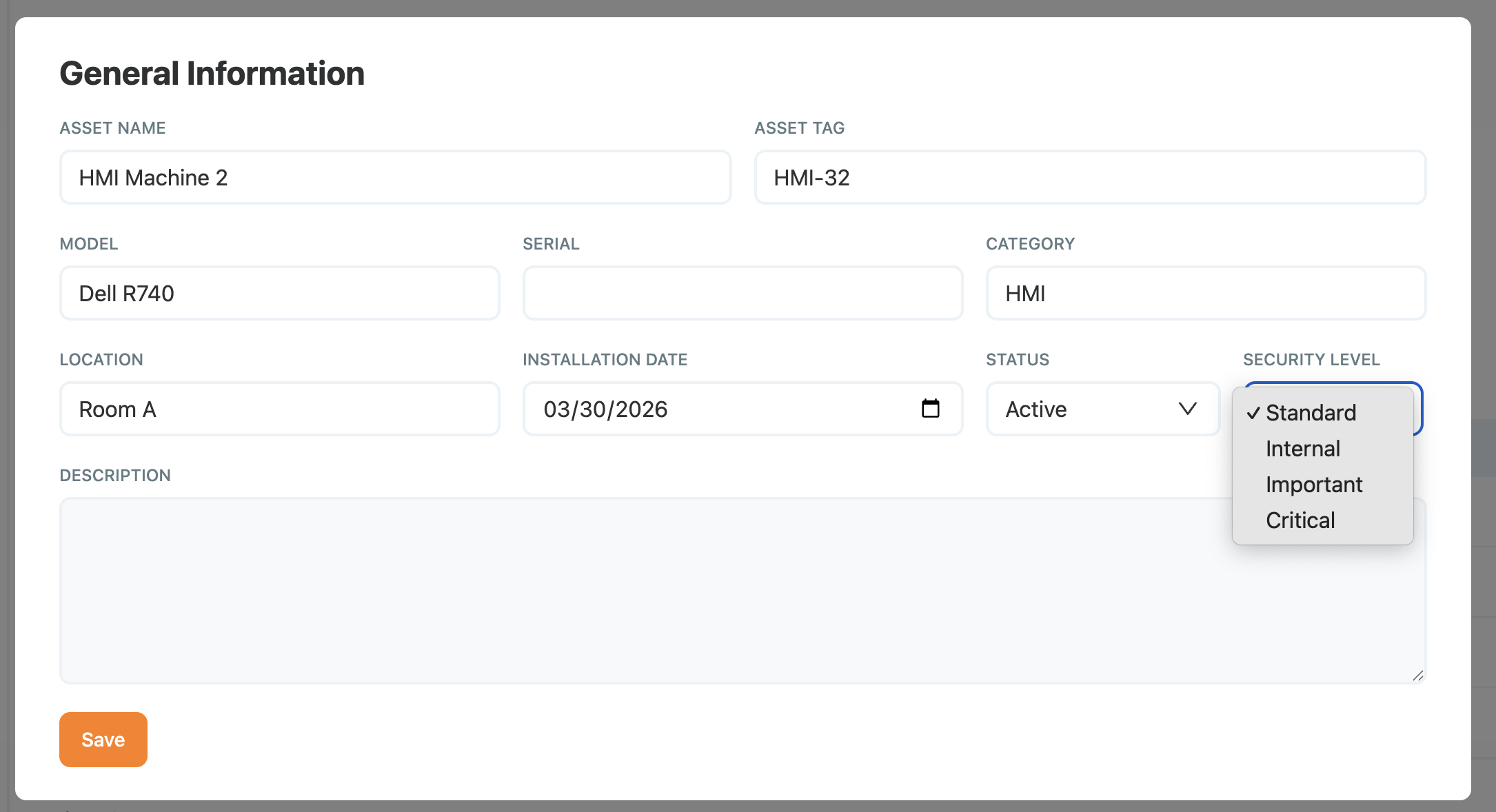Choose Internal from security level list
The height and width of the screenshot is (812, 1496).
pyautogui.click(x=1302, y=449)
